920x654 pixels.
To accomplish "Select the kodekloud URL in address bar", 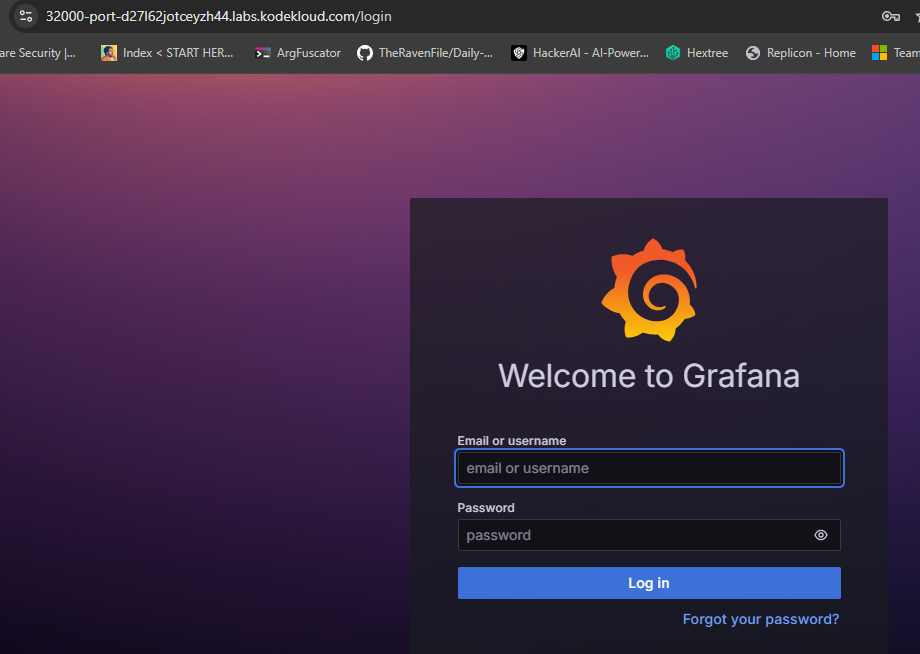I will [218, 16].
